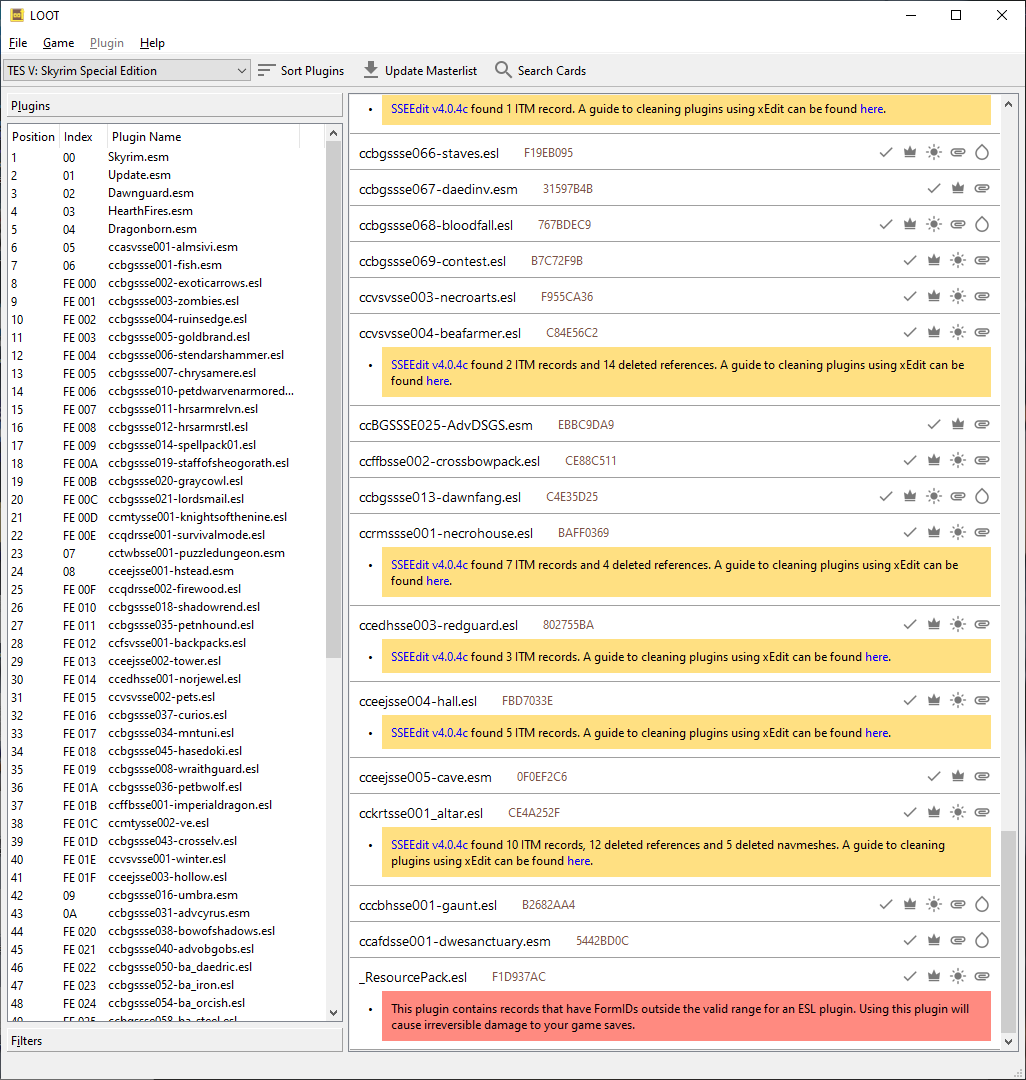Click the checkmark icon on cceejsse005-cave.esm card
The width and height of the screenshot is (1026, 1080).
(934, 777)
